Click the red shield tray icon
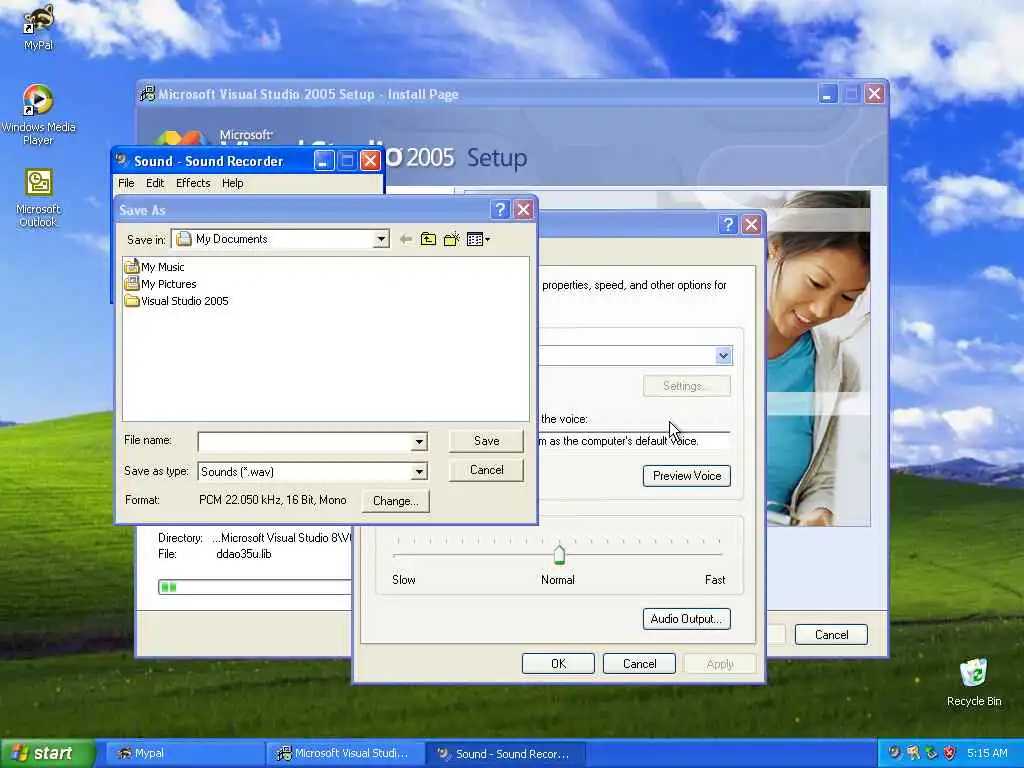The height and width of the screenshot is (768, 1024). point(950,753)
